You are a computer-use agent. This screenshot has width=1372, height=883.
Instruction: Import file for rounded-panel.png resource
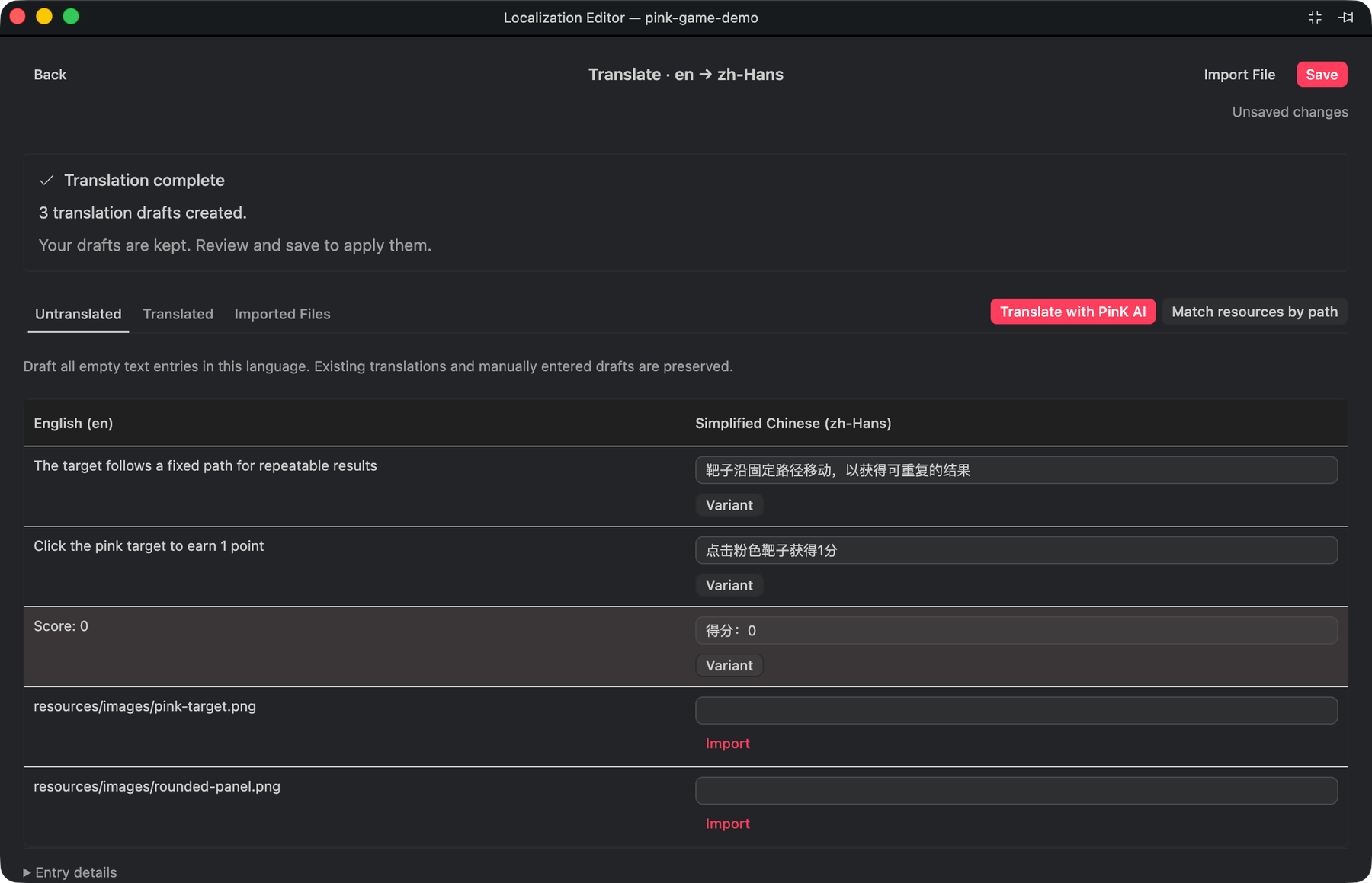(x=728, y=824)
